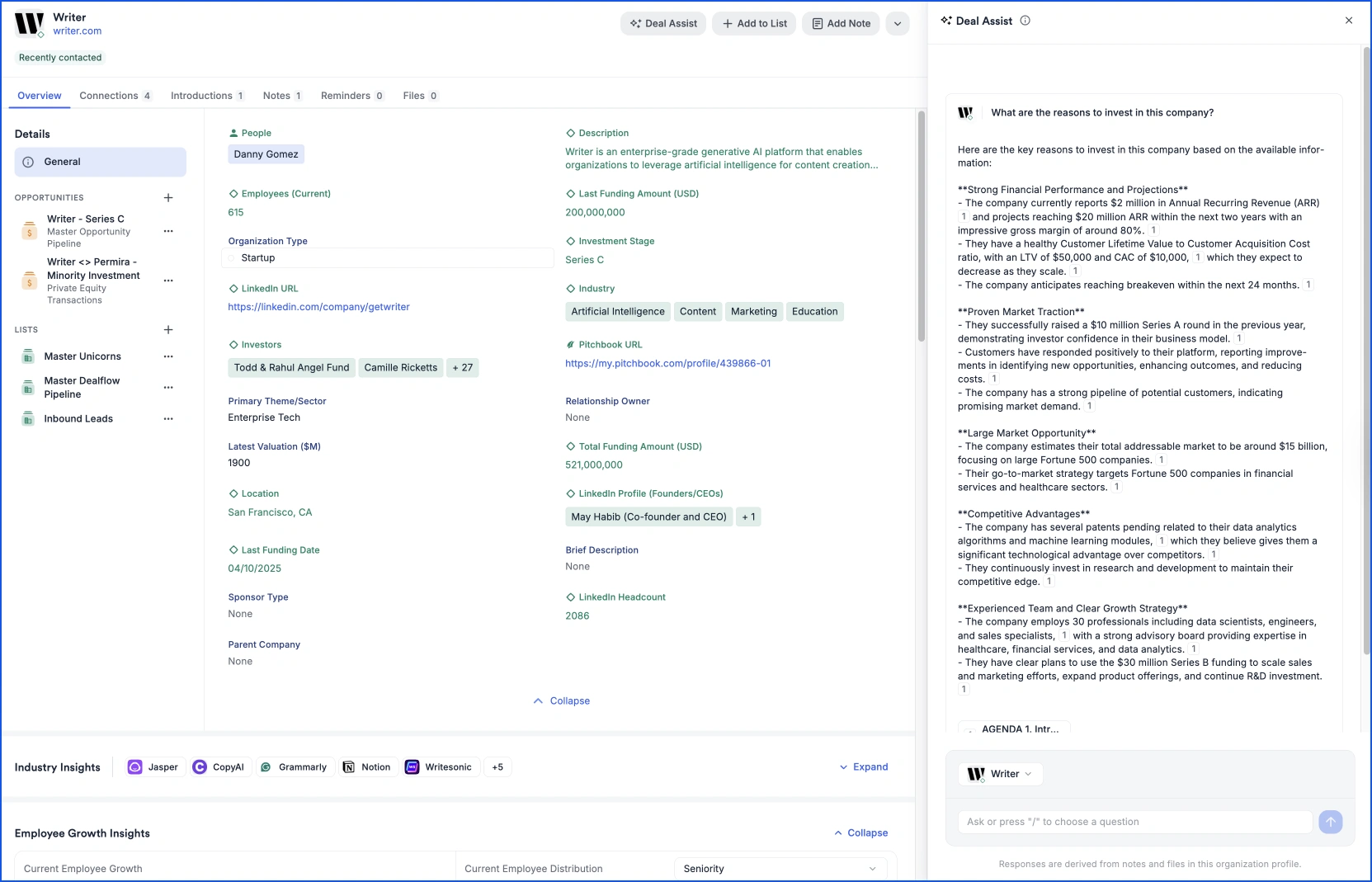Image resolution: width=1372 pixels, height=882 pixels.
Task: Open the Notion competitor chip
Action: point(367,766)
